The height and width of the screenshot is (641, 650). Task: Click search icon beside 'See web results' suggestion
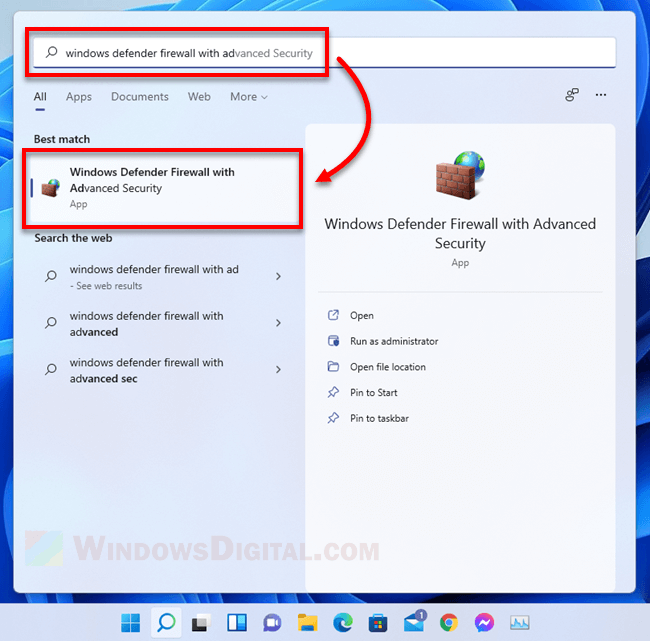click(51, 276)
